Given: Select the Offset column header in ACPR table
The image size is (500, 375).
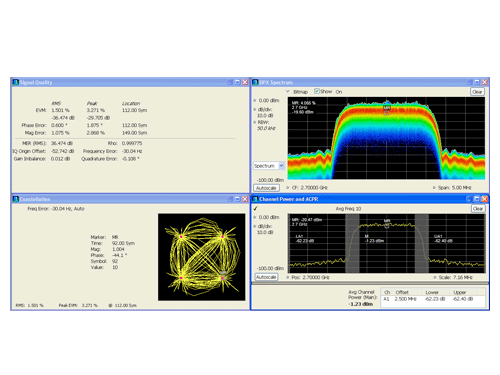Looking at the screenshot, I should point(402,292).
